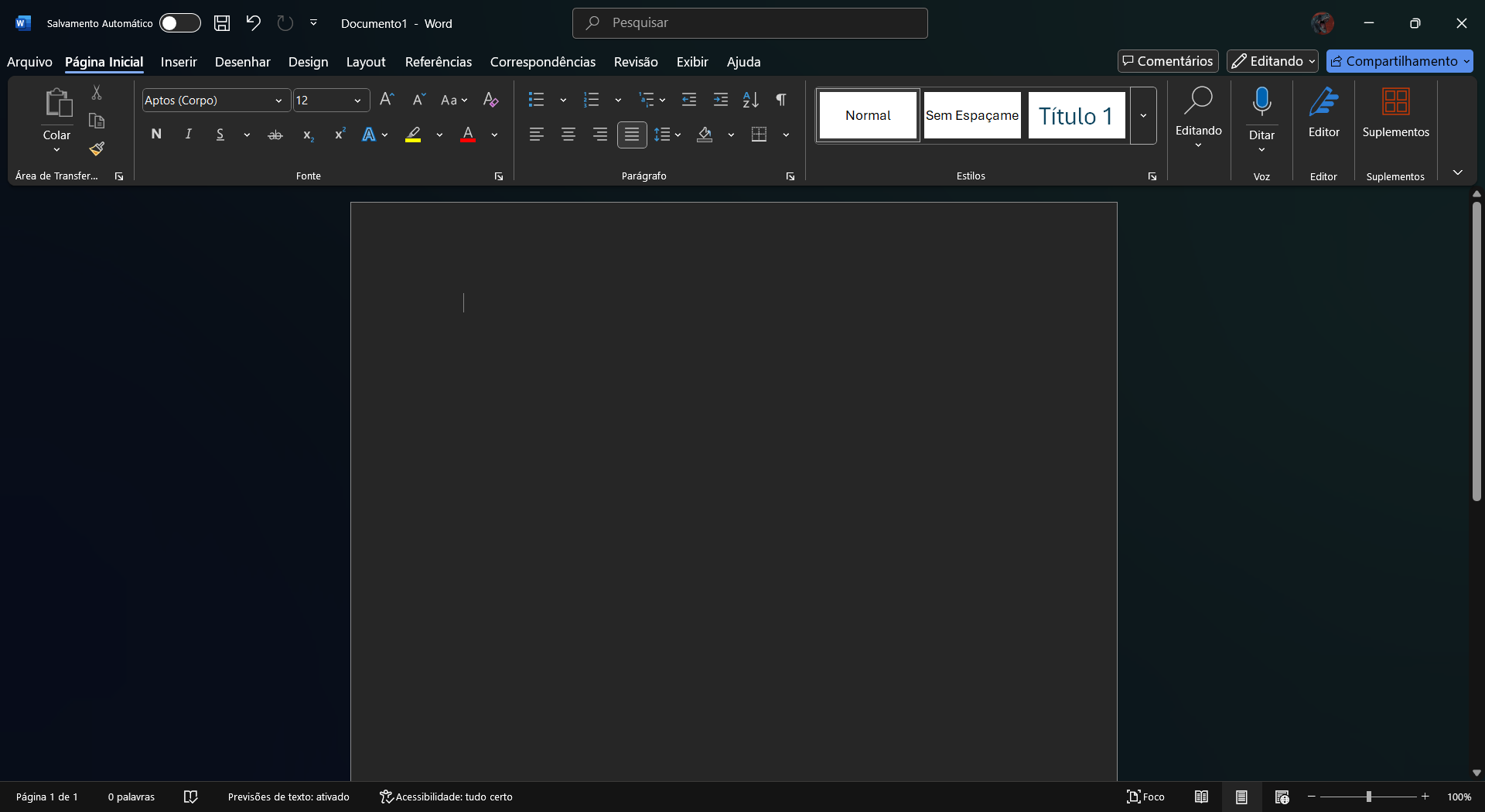Image resolution: width=1485 pixels, height=812 pixels.
Task: Align text to the left
Action: [x=537, y=135]
